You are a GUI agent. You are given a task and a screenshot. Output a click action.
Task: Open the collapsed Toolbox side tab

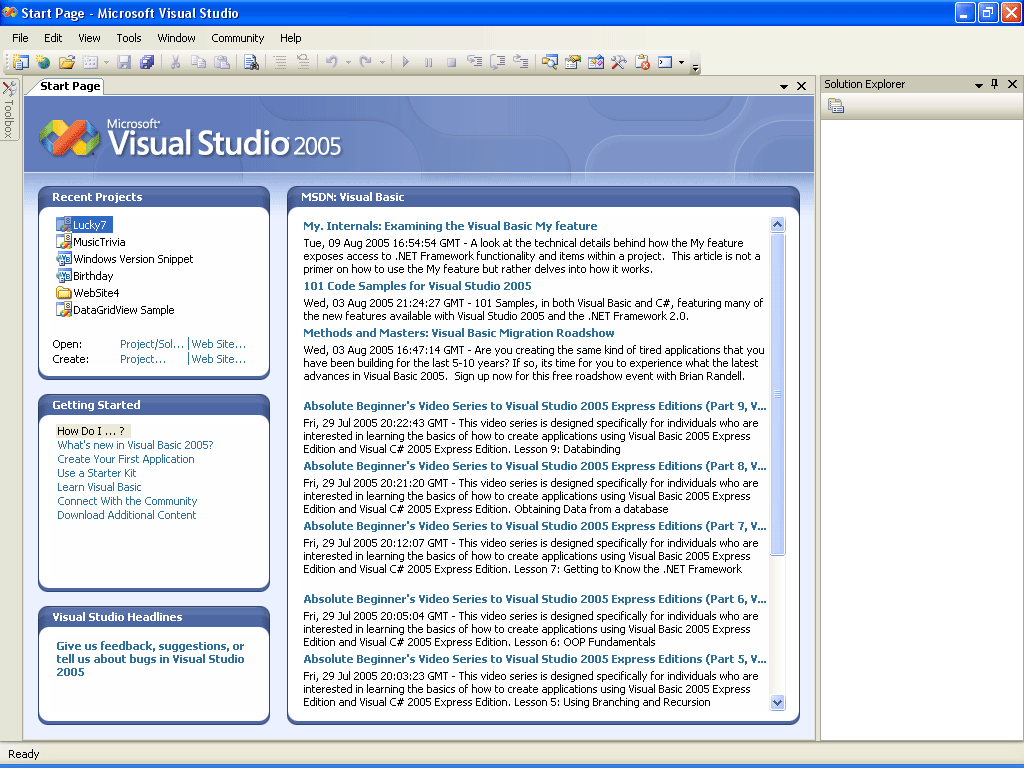coord(9,110)
